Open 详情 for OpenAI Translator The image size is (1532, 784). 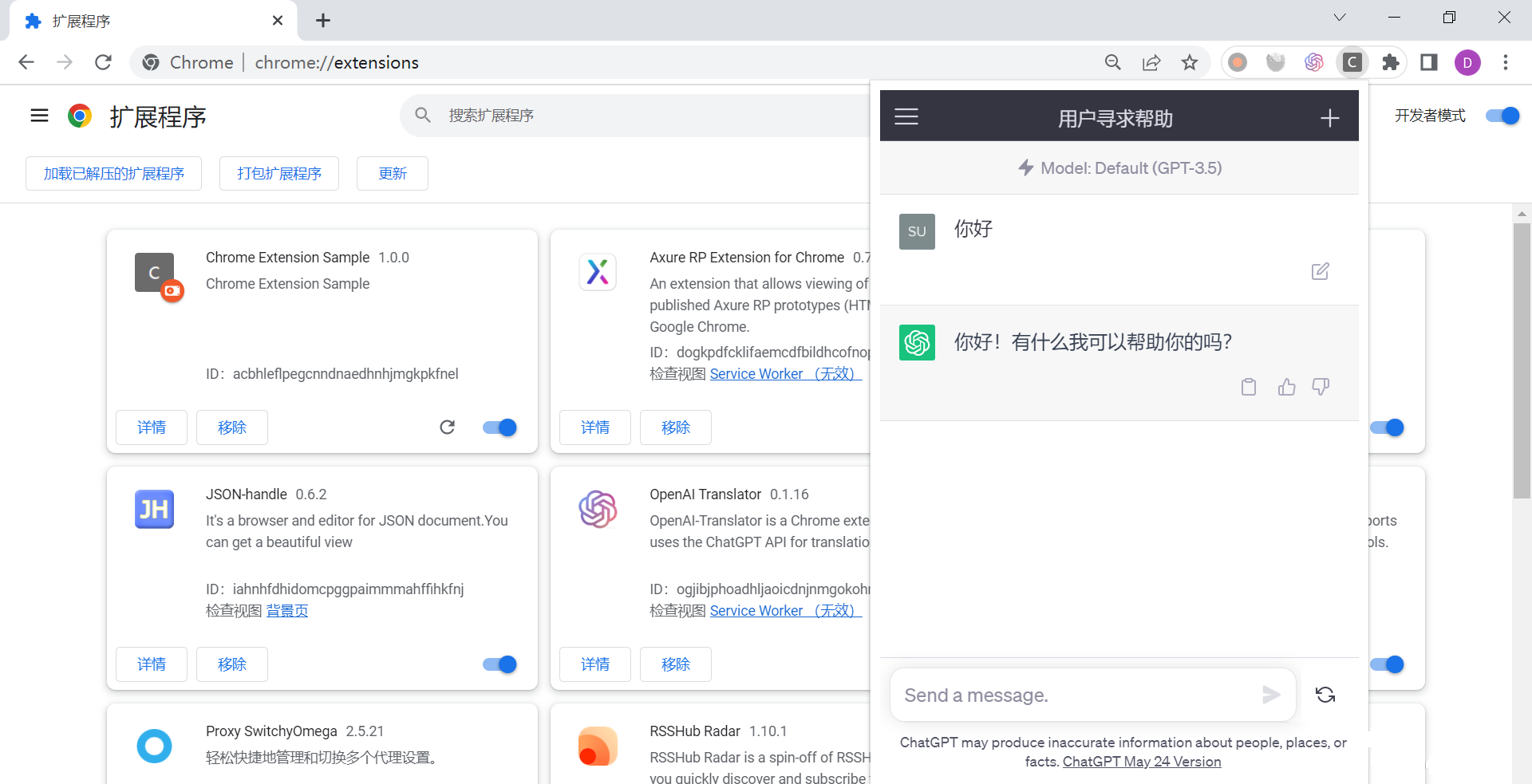[595, 664]
